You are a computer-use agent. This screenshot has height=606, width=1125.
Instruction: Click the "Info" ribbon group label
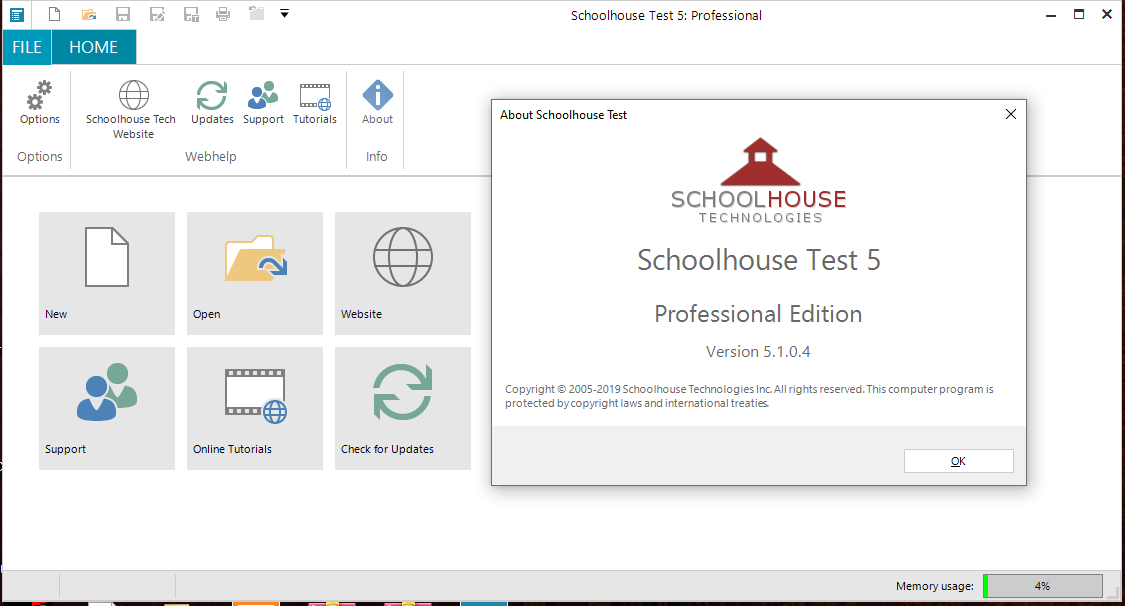tap(377, 156)
